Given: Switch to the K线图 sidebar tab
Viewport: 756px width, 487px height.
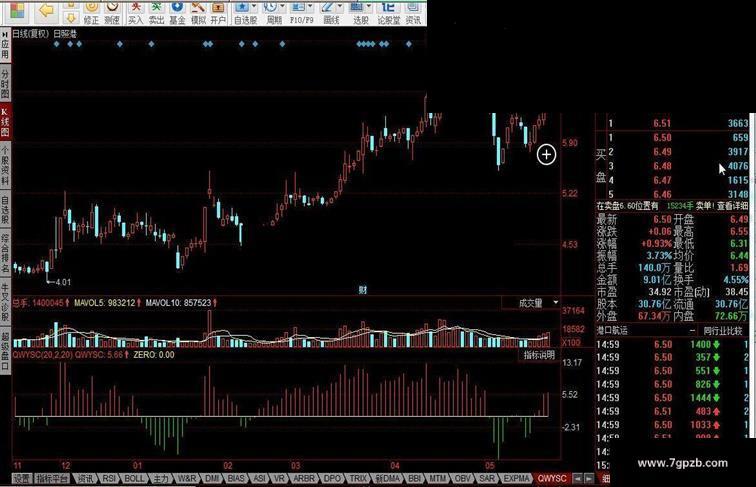Looking at the screenshot, I should tap(5, 122).
